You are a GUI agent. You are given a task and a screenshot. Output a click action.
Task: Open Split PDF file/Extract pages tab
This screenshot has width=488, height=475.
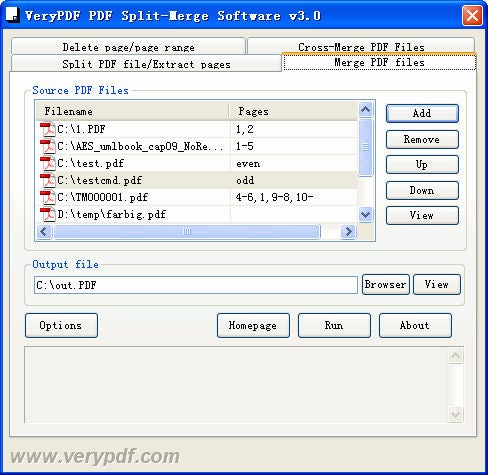point(146,63)
